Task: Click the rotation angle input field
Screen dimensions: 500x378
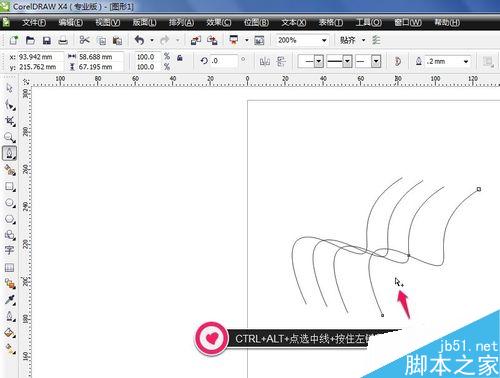Action: coord(224,61)
